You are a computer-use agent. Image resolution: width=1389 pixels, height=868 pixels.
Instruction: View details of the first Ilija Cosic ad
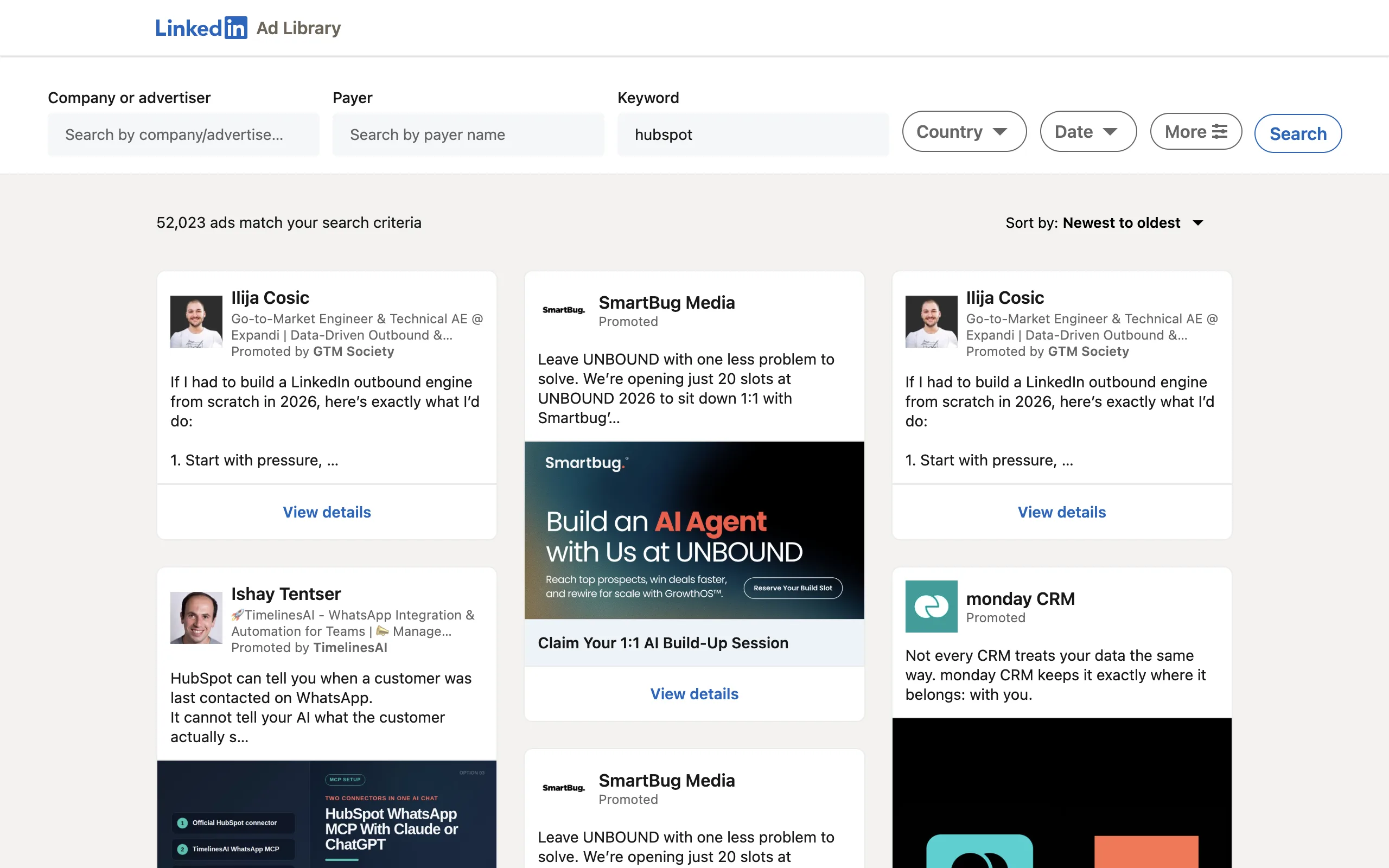tap(327, 512)
